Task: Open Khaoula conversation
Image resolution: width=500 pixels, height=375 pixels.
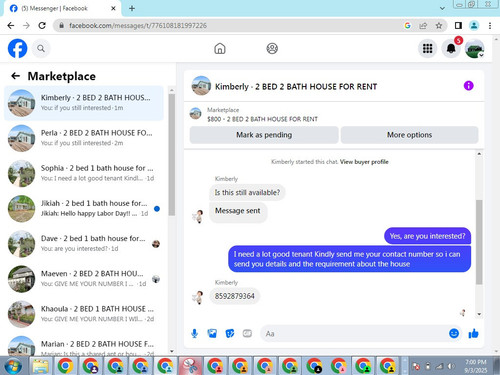Action: point(84,314)
